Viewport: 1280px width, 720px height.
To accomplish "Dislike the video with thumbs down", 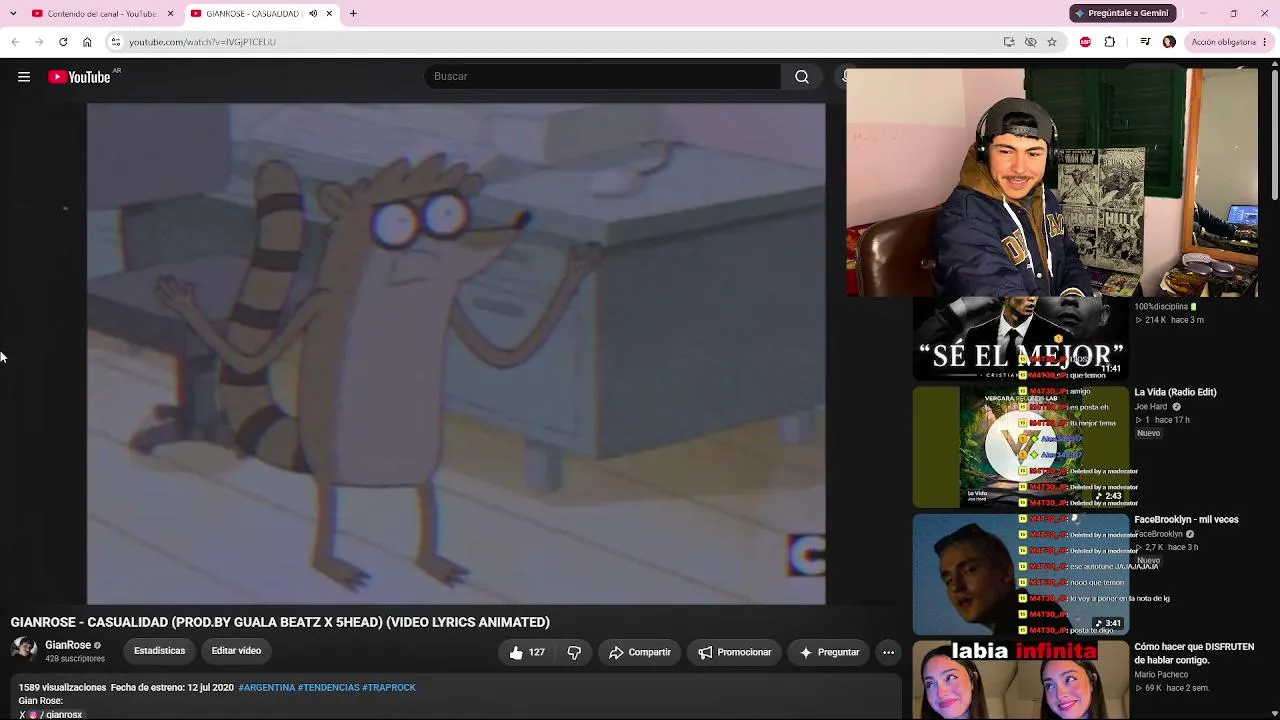I will point(574,653).
